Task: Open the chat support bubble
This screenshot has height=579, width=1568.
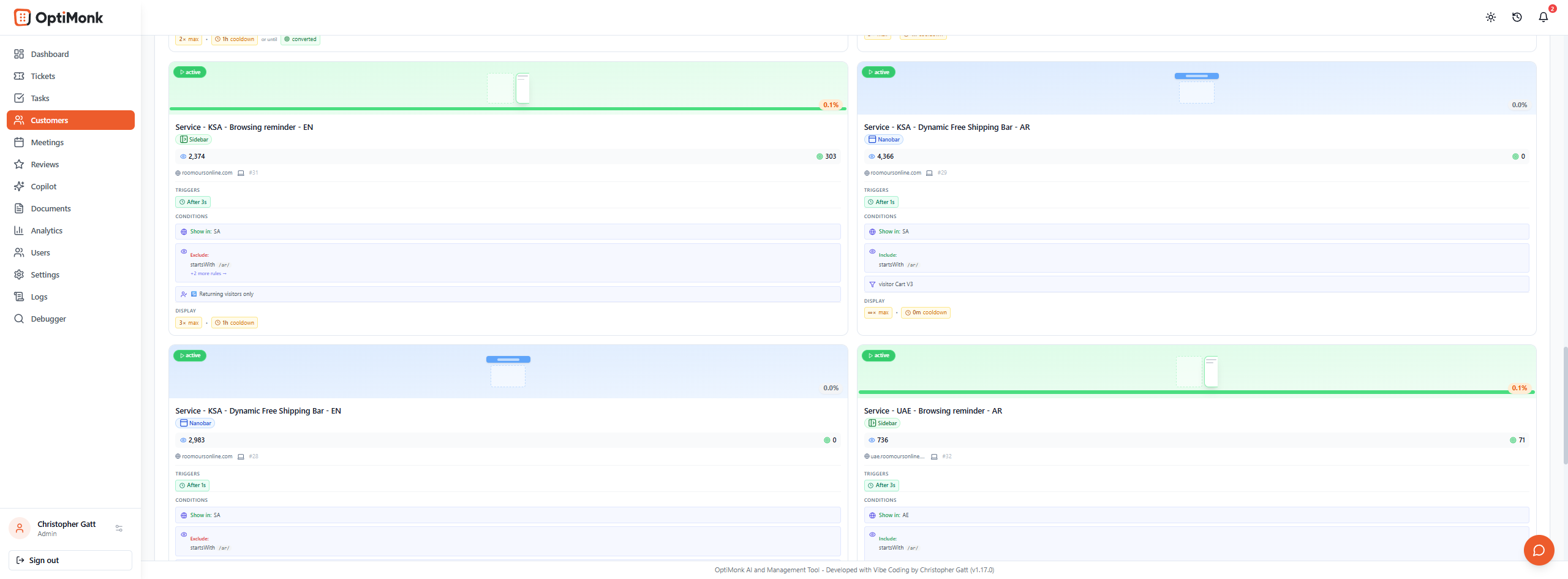Action: 1539,550
